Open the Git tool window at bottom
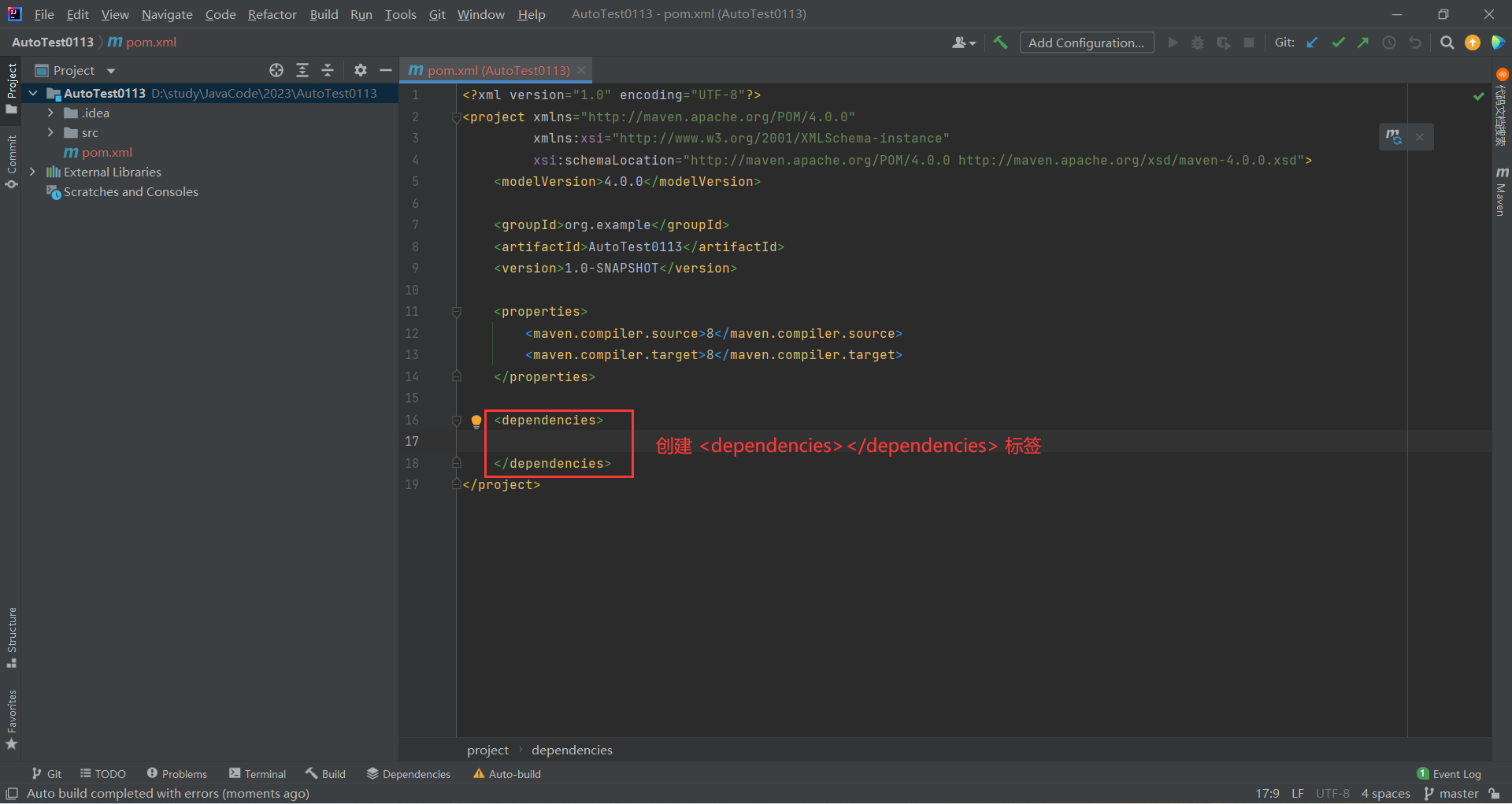Image resolution: width=1512 pixels, height=804 pixels. point(46,774)
